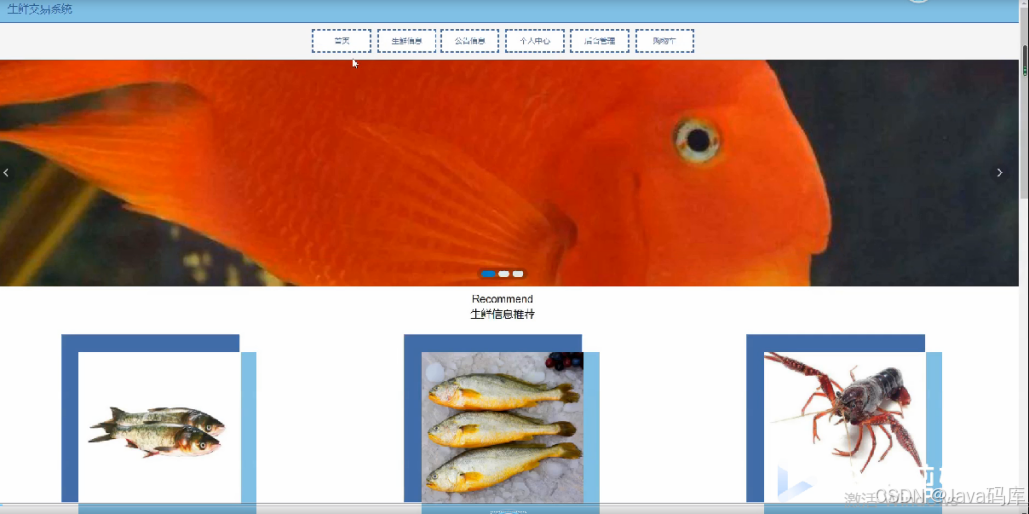
Task: Open 后台管理 in navigation bar
Action: coord(599,41)
